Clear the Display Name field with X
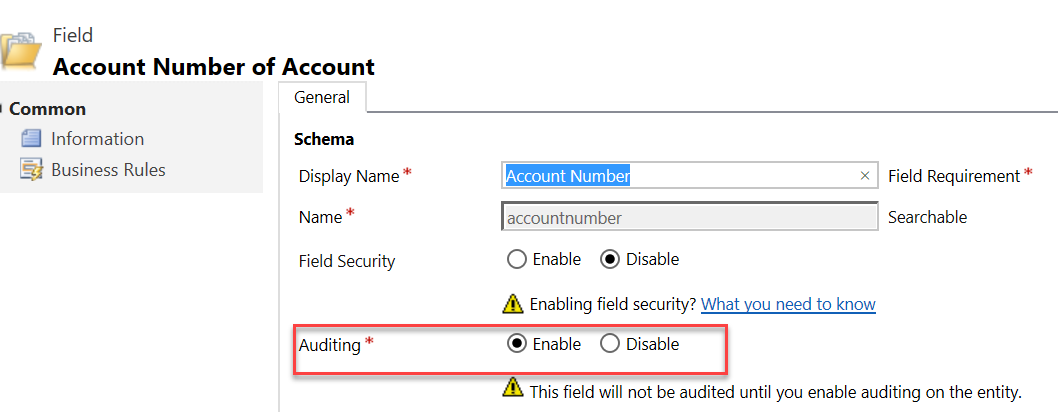This screenshot has height=412, width=1058. (865, 176)
